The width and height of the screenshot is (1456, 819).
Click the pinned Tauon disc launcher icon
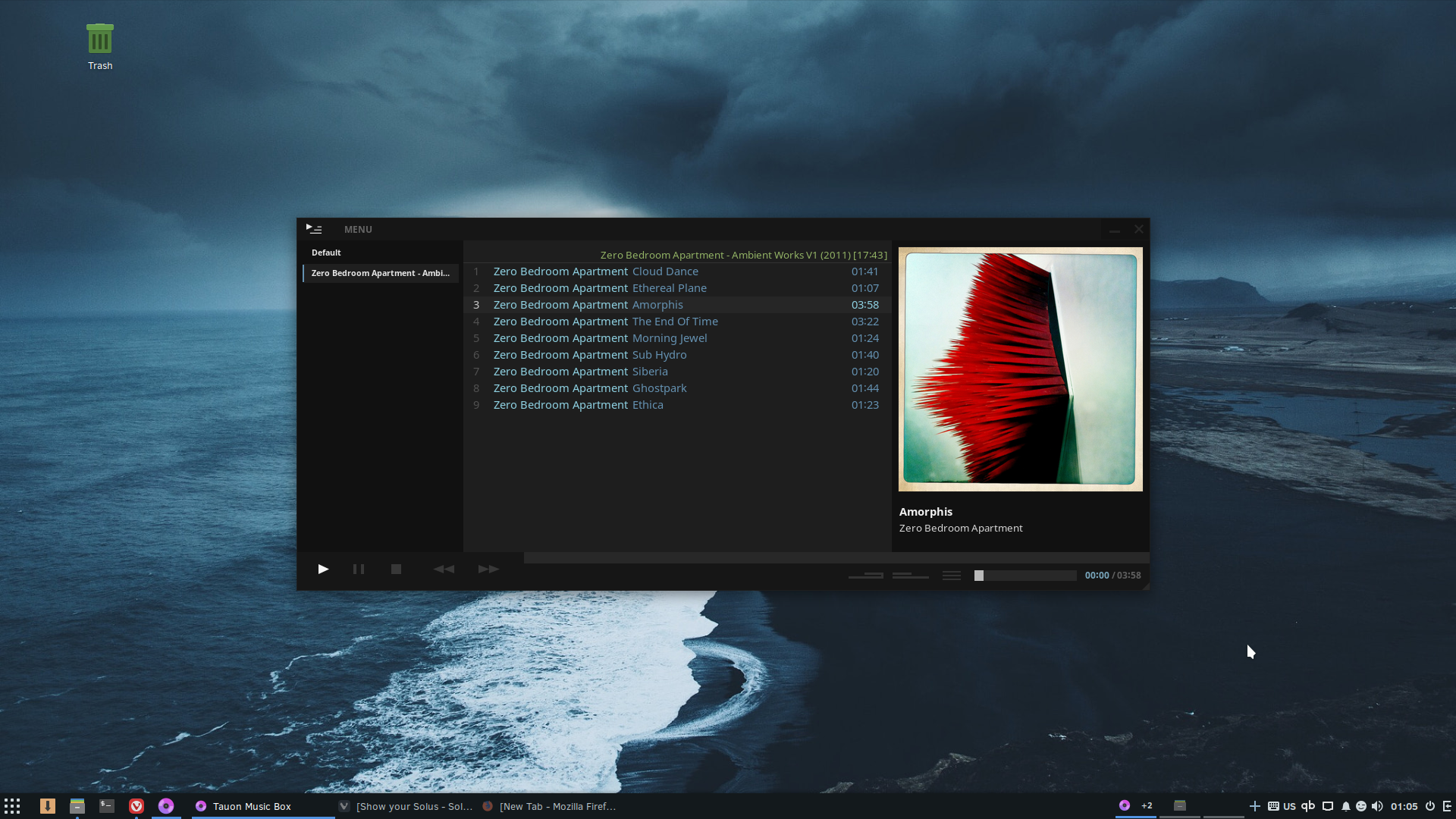coord(166,806)
